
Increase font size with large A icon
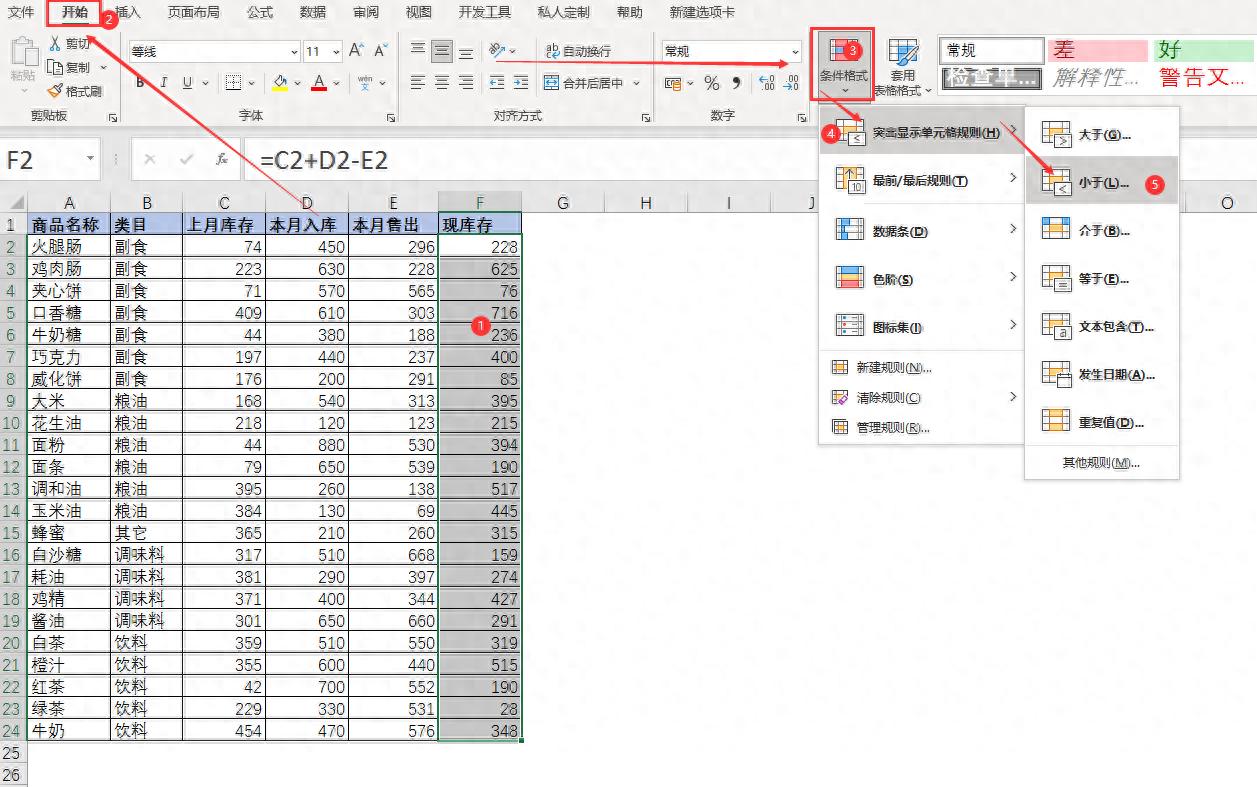coord(357,51)
